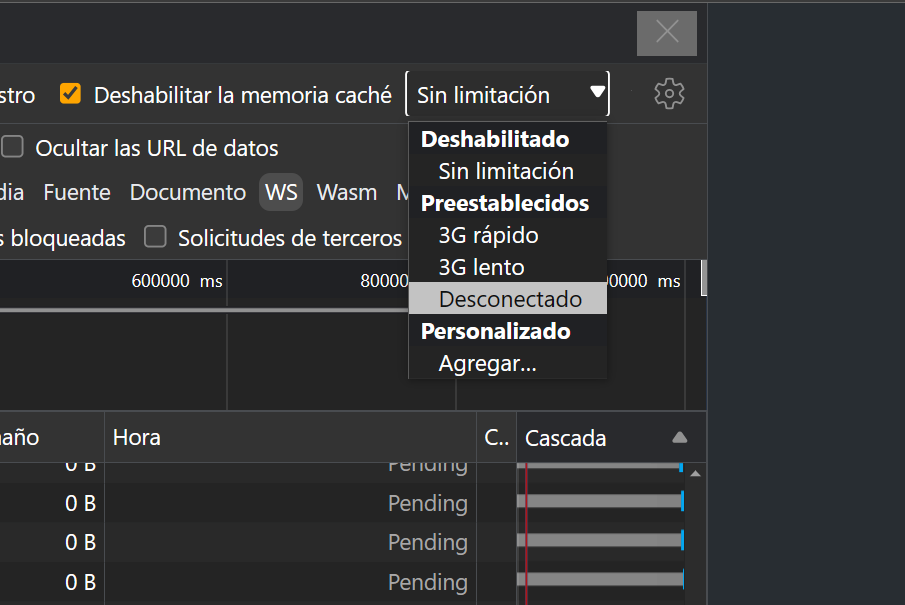Filter requests by Documento type
Screen dimensions: 905x605
(187, 192)
